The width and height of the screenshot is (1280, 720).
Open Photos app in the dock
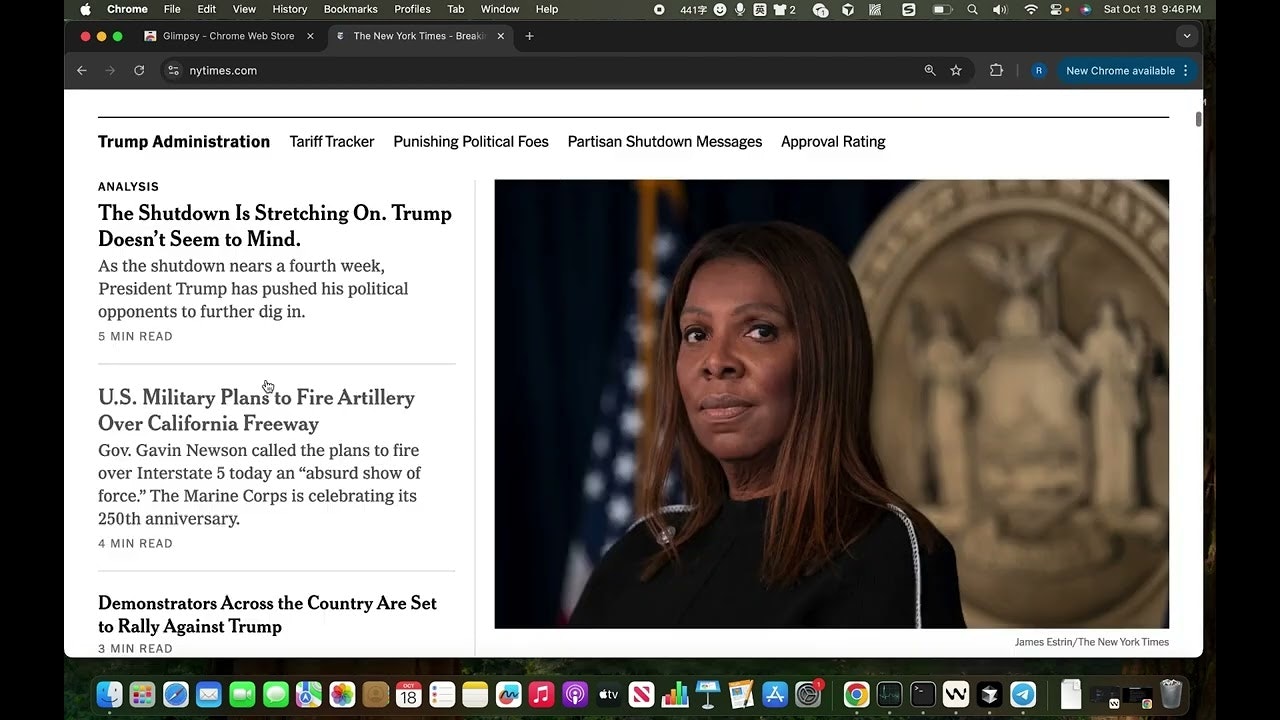[x=342, y=694]
